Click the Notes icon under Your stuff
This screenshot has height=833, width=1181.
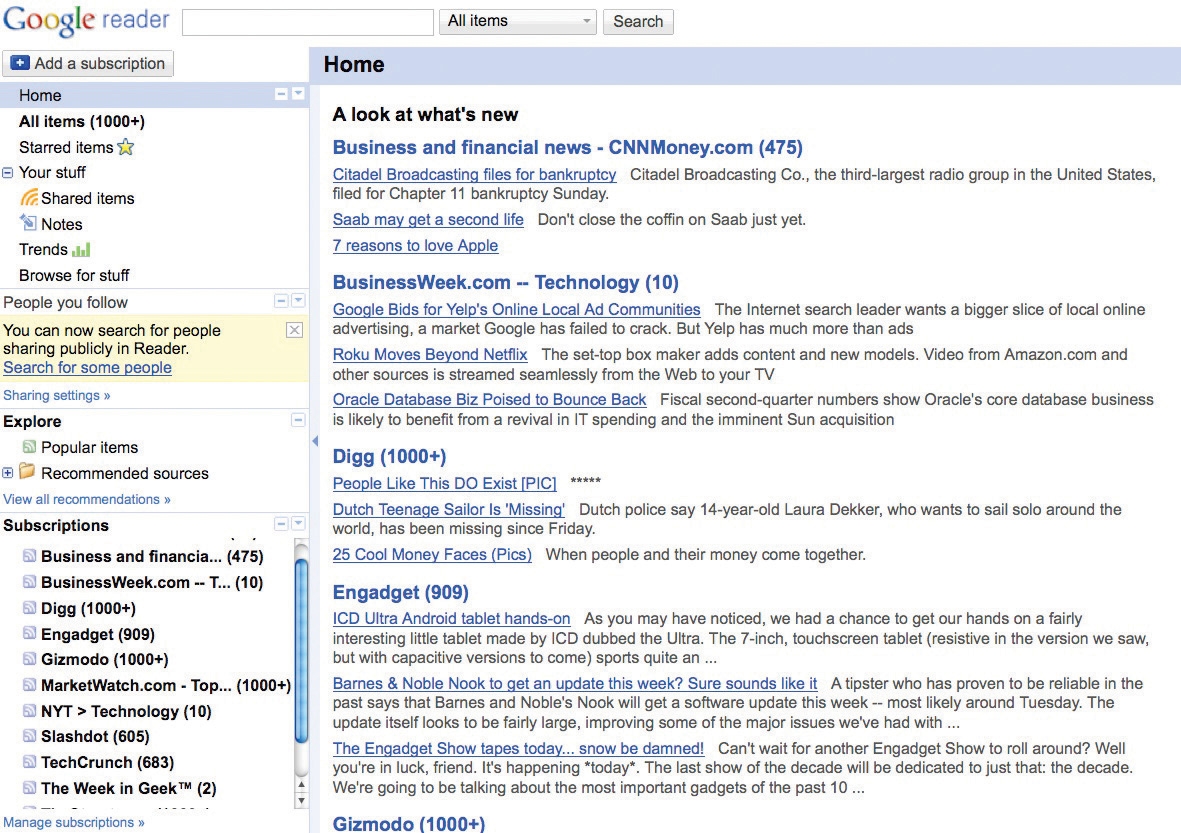pyautogui.click(x=31, y=224)
